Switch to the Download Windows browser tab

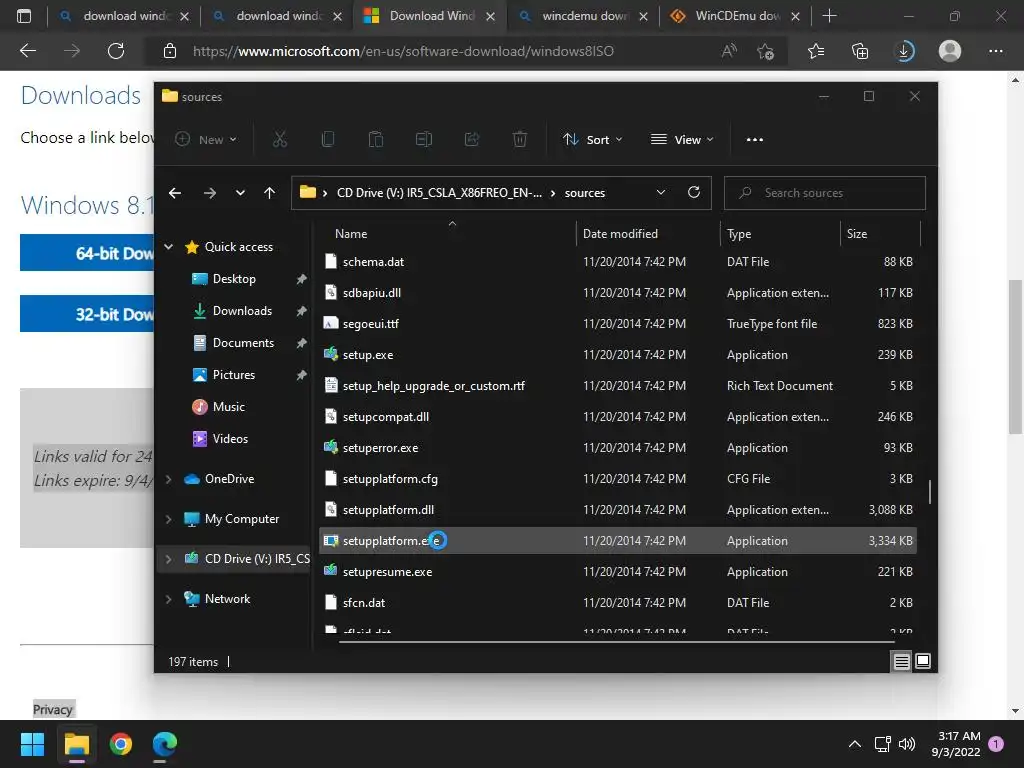(428, 16)
